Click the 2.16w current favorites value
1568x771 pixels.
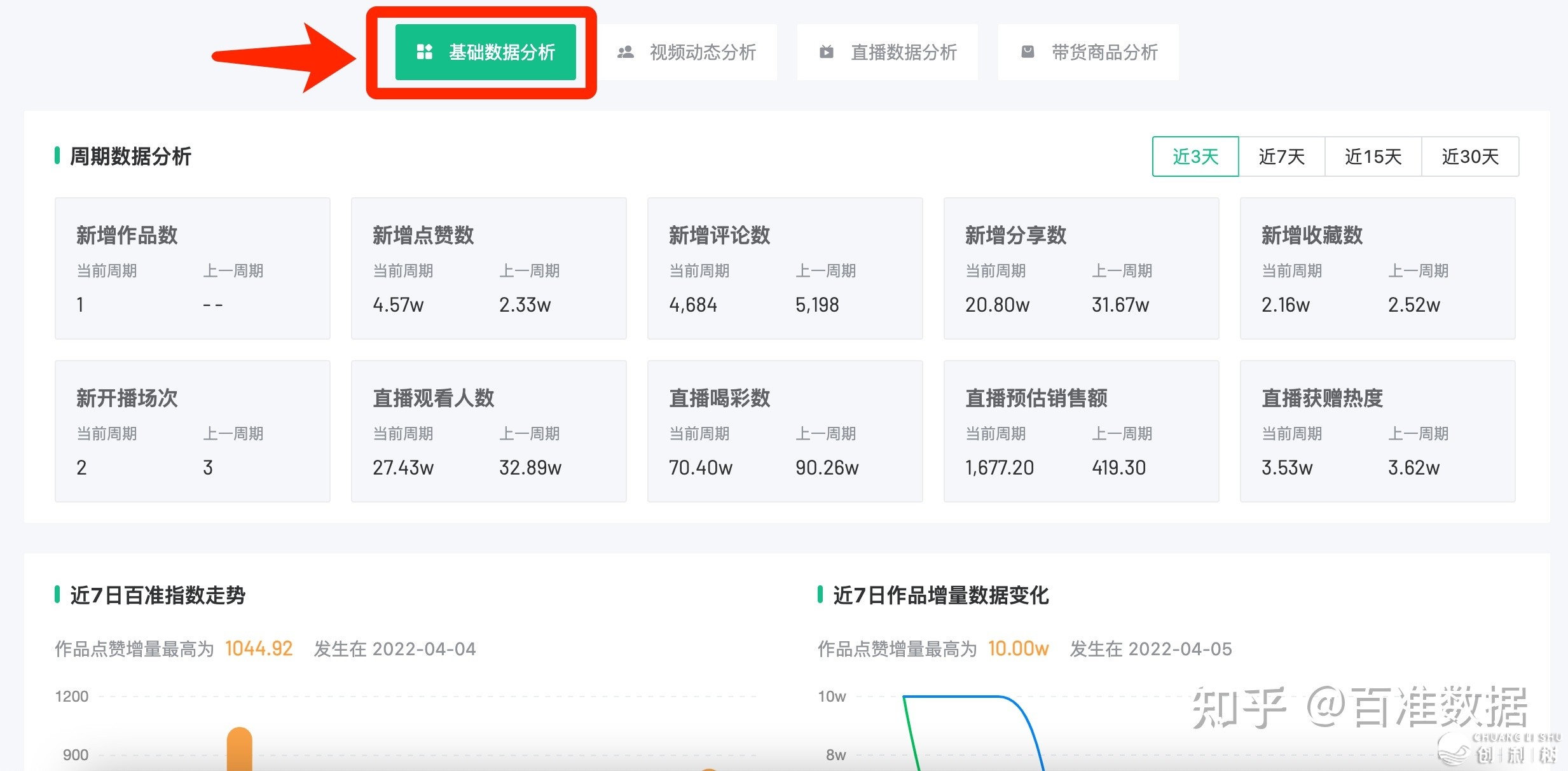click(1286, 305)
